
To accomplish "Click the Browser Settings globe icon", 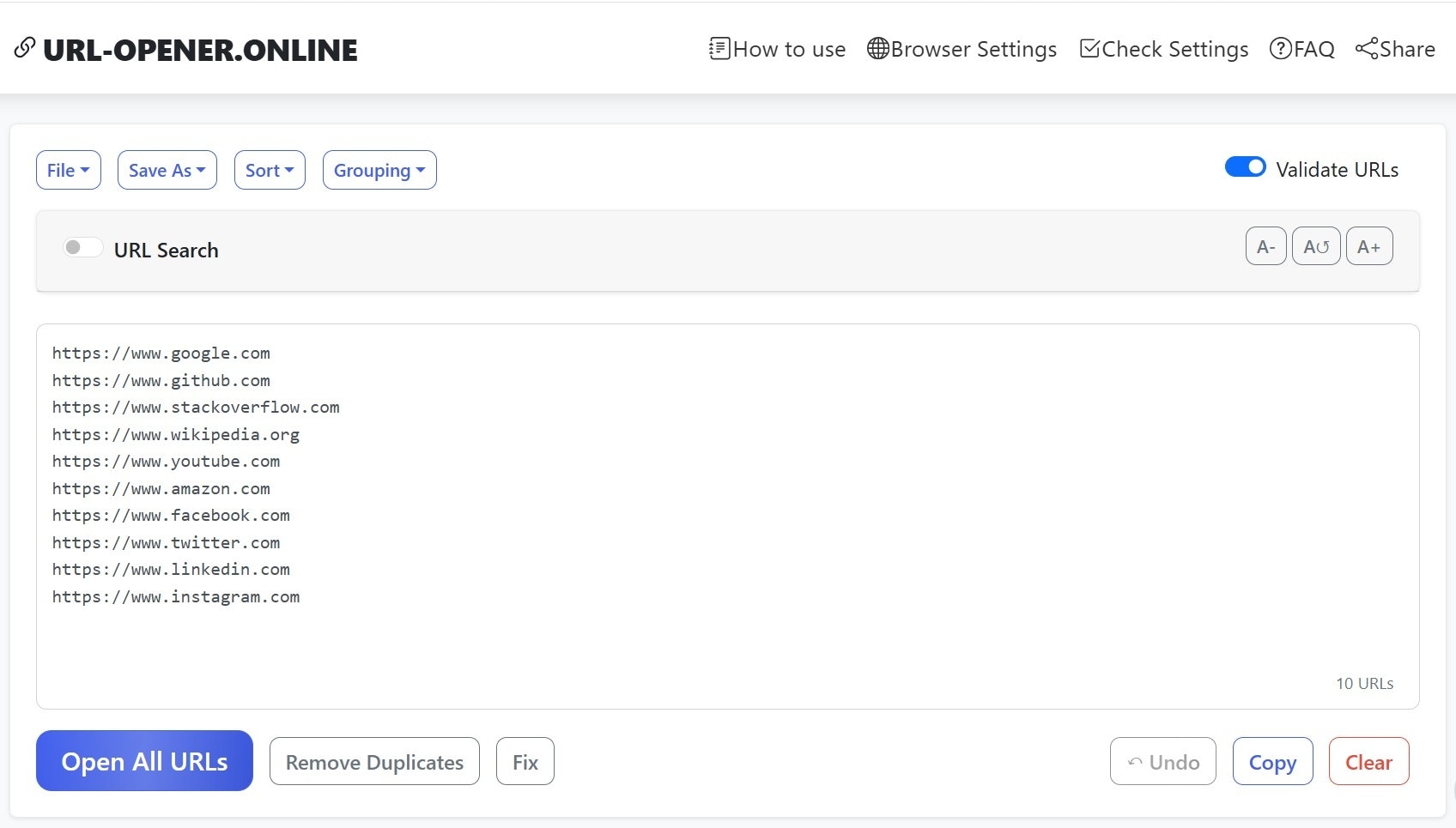I will (877, 49).
